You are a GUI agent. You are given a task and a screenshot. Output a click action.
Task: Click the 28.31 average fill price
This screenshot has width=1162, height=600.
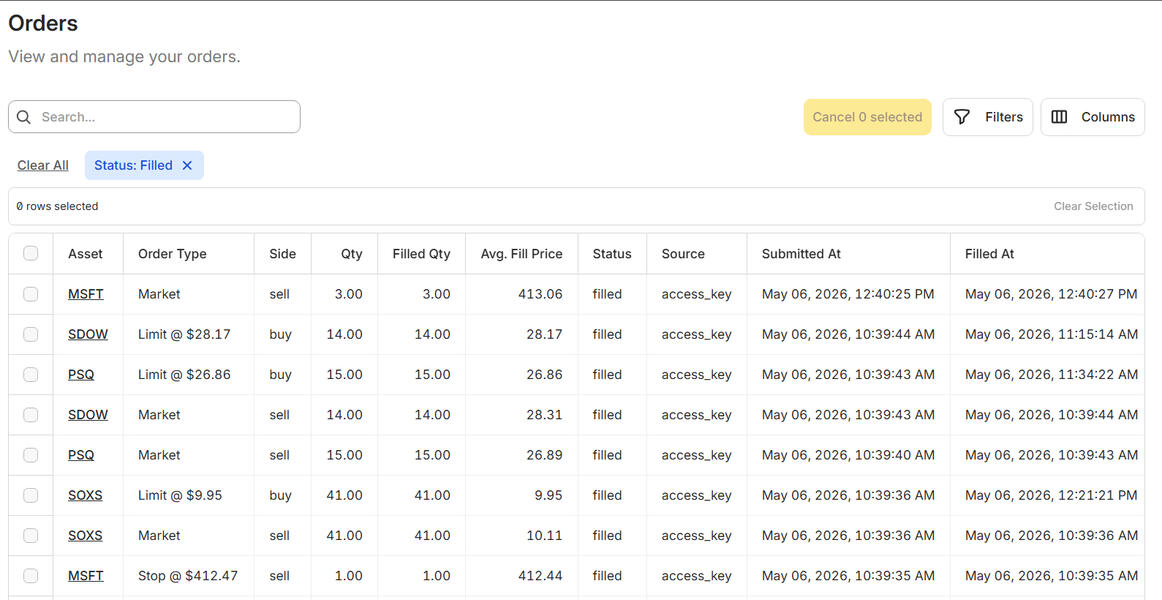pos(544,415)
